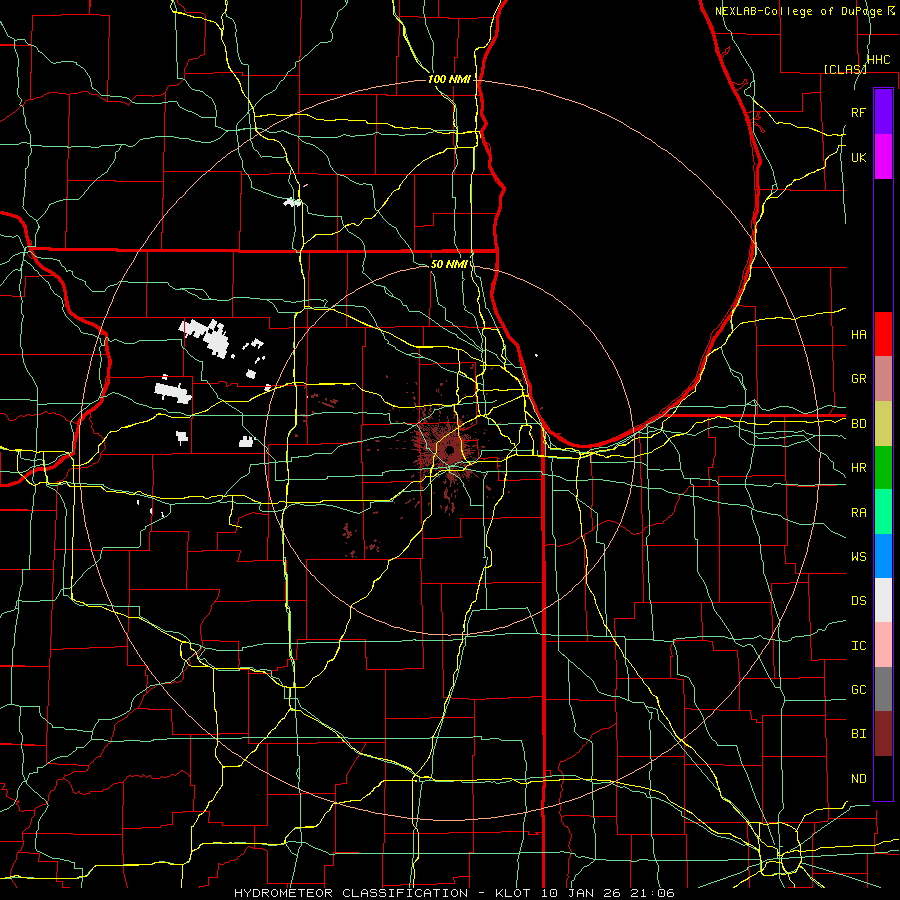This screenshot has height=900, width=900.
Task: Click the 100 NMI range ring label
Action: [x=449, y=79]
